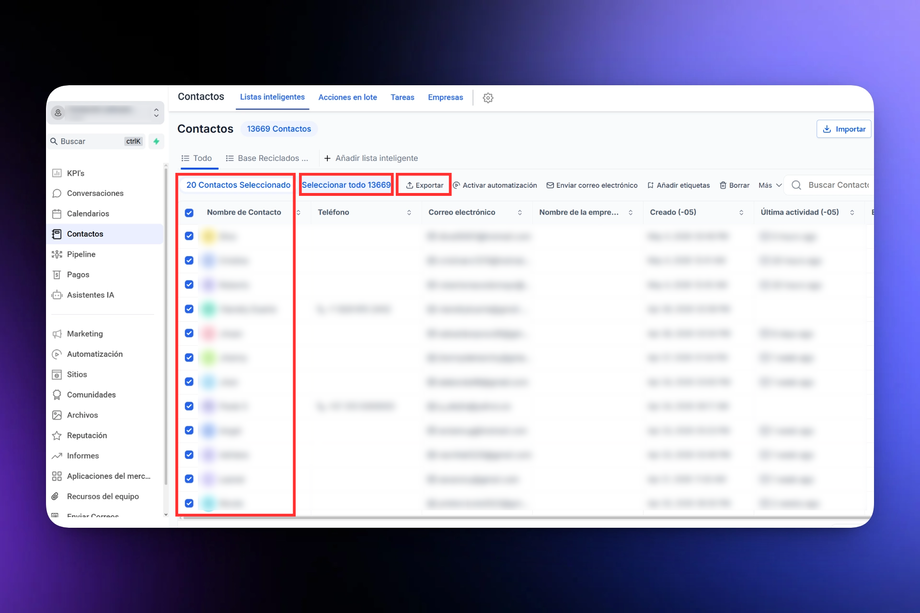This screenshot has width=920, height=613.
Task: Click the 13669 Contactos badge
Action: pyautogui.click(x=279, y=129)
